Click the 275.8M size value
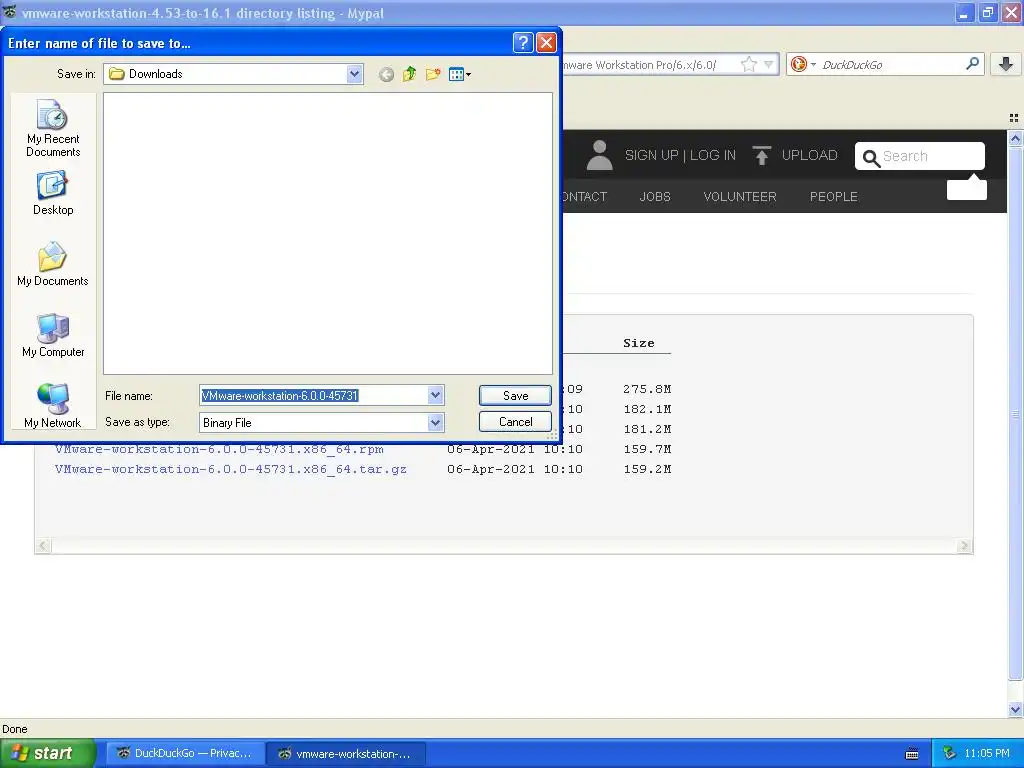 click(x=647, y=389)
